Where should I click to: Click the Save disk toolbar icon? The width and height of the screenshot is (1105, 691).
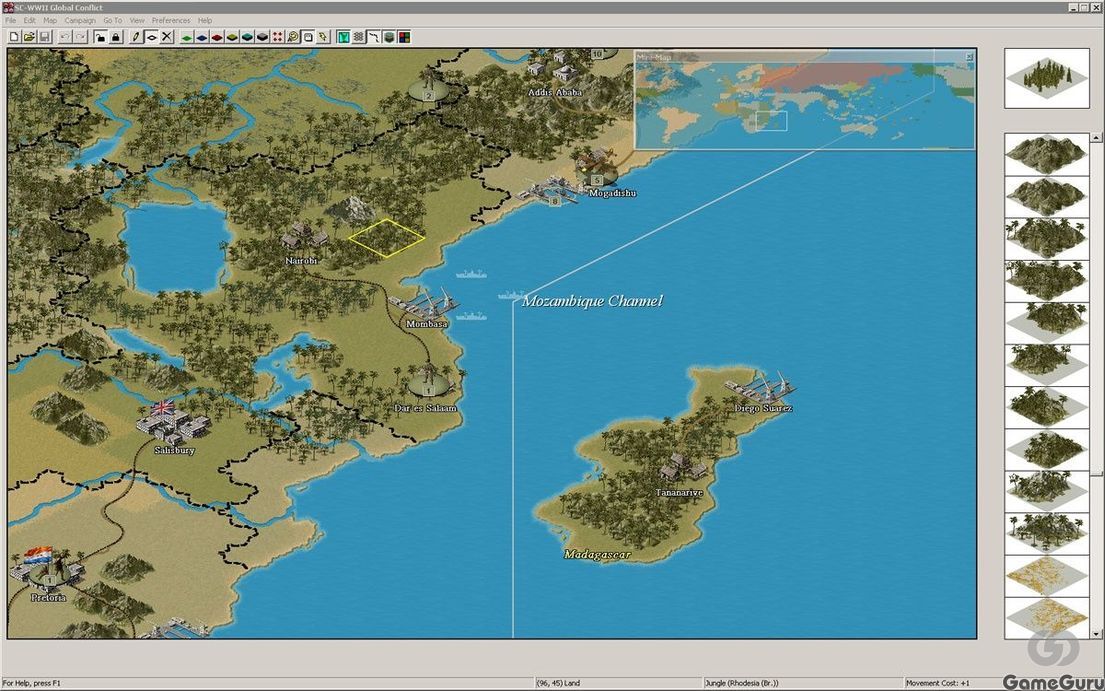[44, 37]
